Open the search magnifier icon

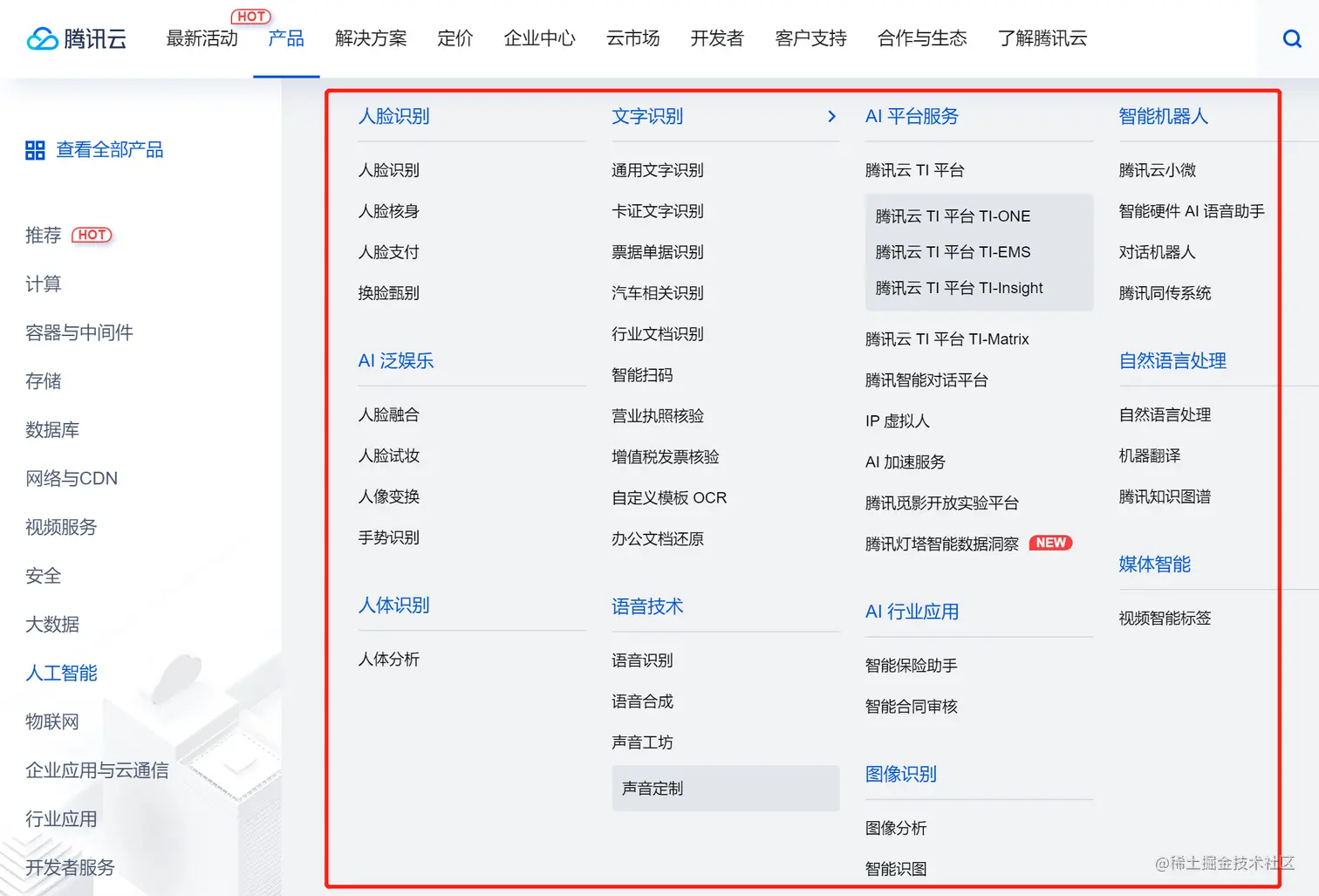pyautogui.click(x=1292, y=38)
